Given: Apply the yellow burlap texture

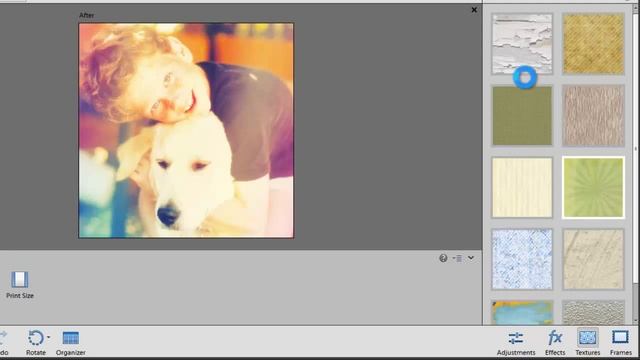Looking at the screenshot, I should 593,44.
